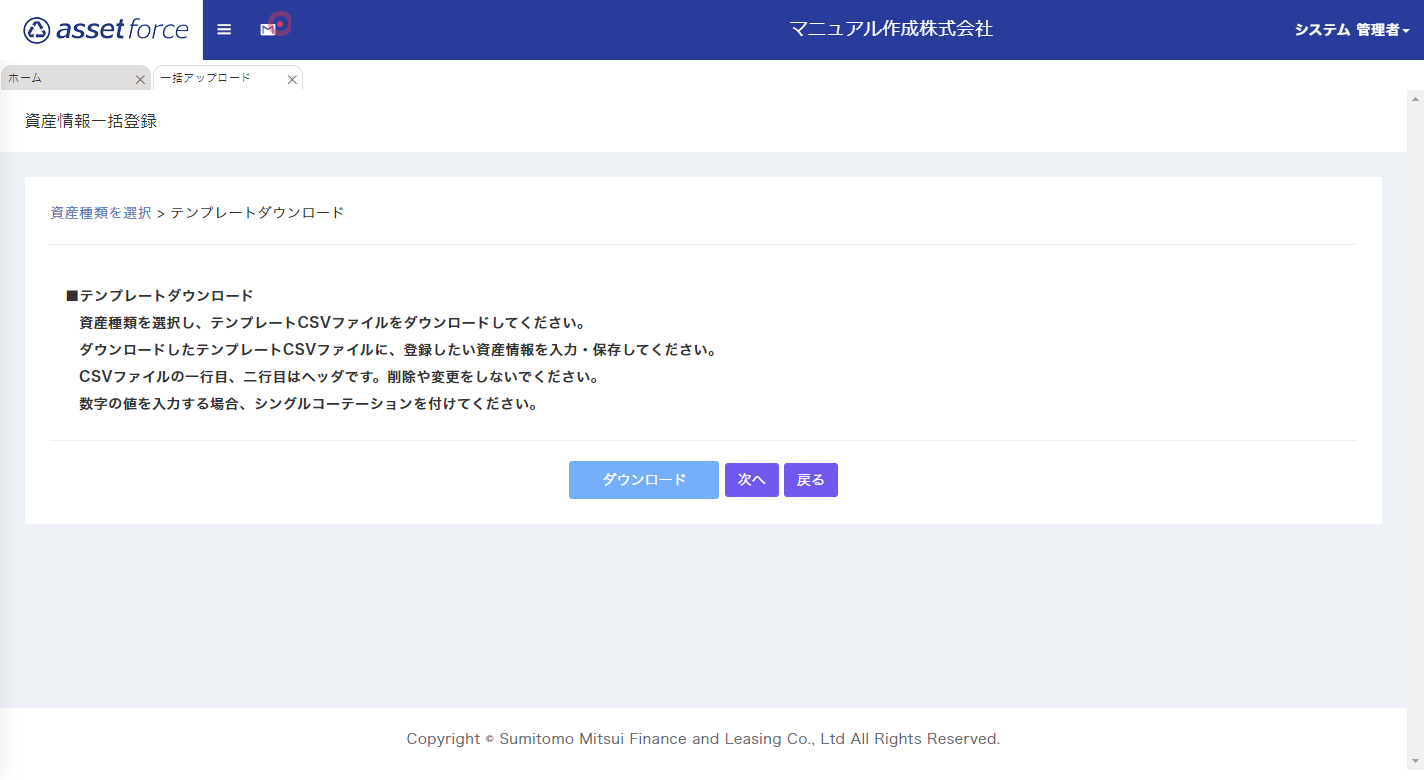Click the scrollbar down arrow

point(1415,764)
